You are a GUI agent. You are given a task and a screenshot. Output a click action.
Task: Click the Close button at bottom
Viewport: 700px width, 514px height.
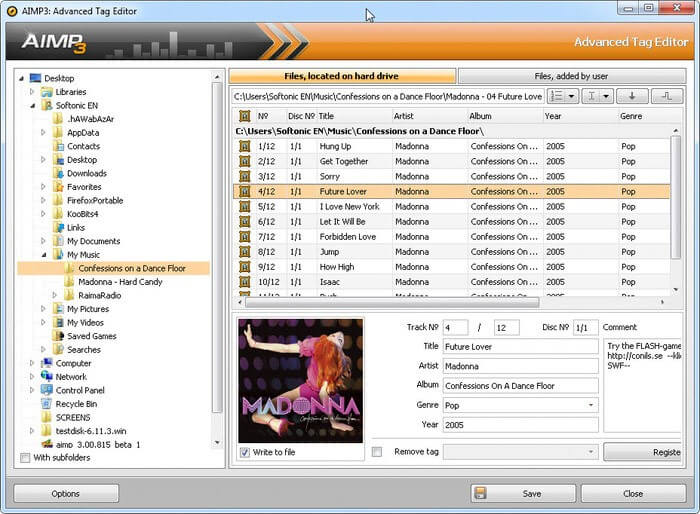[633, 493]
